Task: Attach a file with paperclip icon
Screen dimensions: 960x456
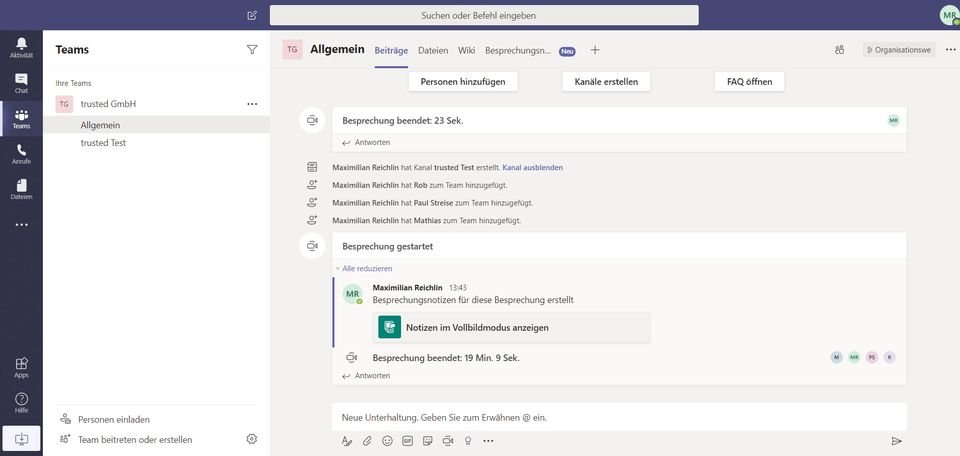Action: [x=367, y=441]
